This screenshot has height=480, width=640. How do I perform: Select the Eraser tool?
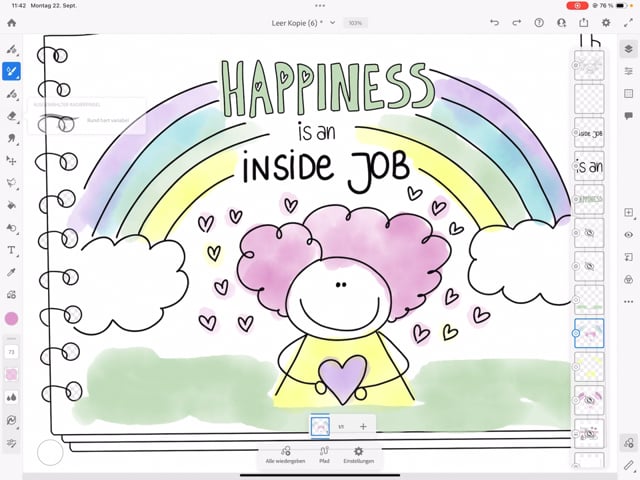click(x=11, y=116)
